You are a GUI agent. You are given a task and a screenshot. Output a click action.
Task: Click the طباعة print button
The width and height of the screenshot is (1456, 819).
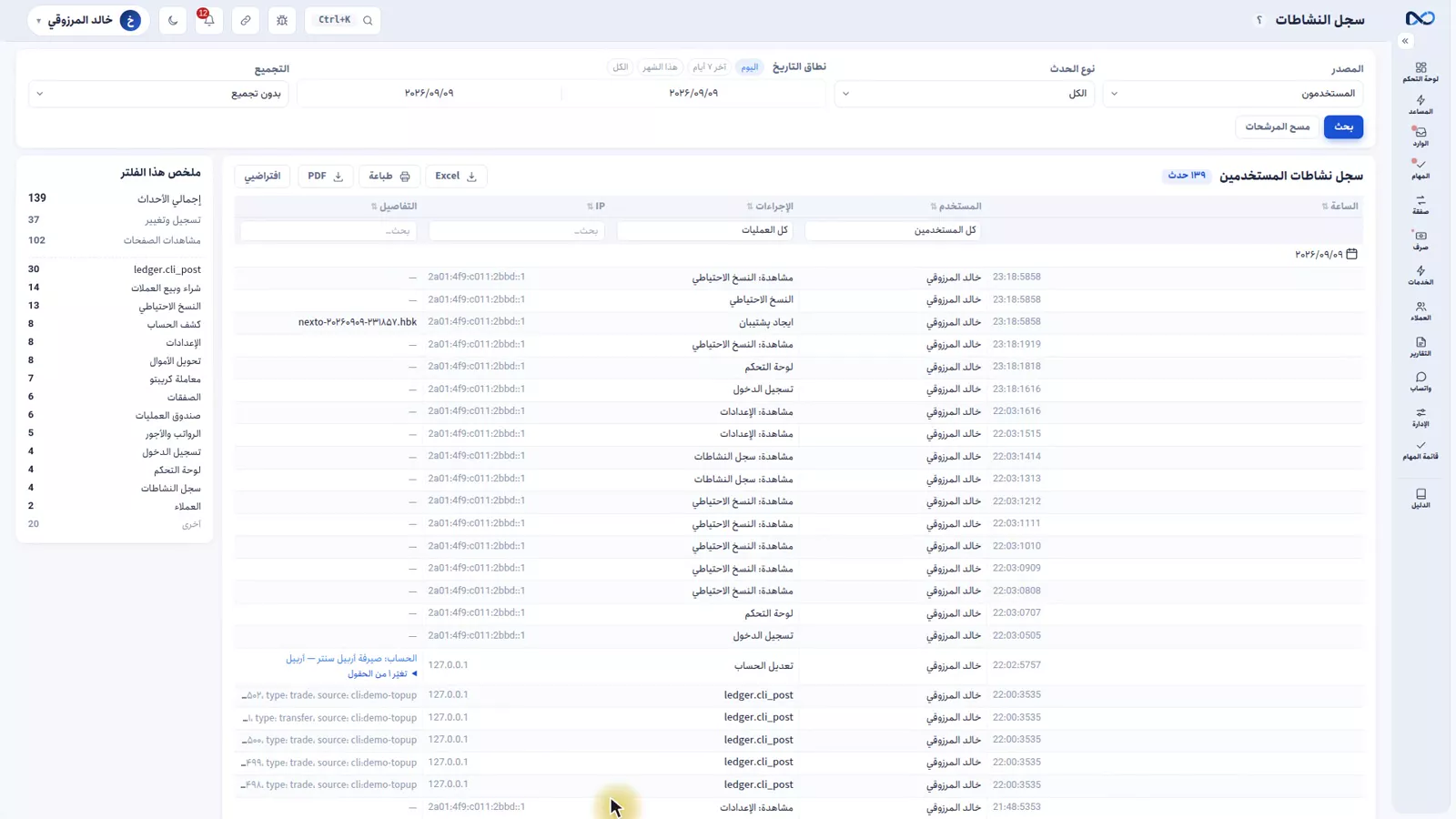[x=389, y=176]
